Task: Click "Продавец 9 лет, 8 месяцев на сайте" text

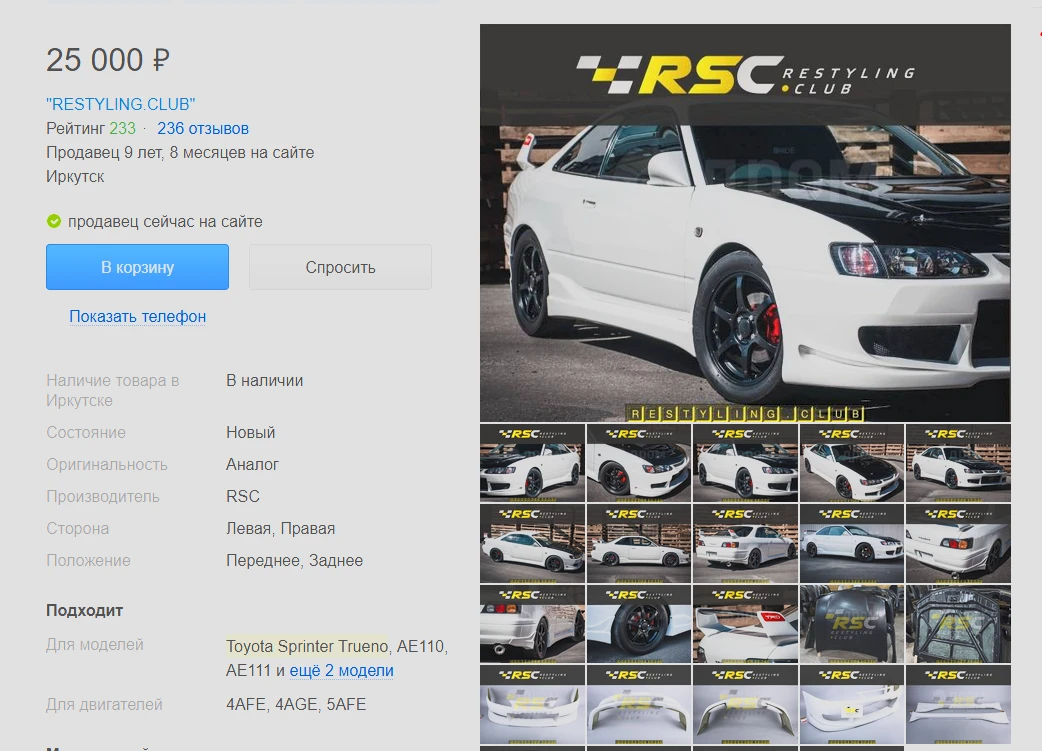Action: [180, 153]
